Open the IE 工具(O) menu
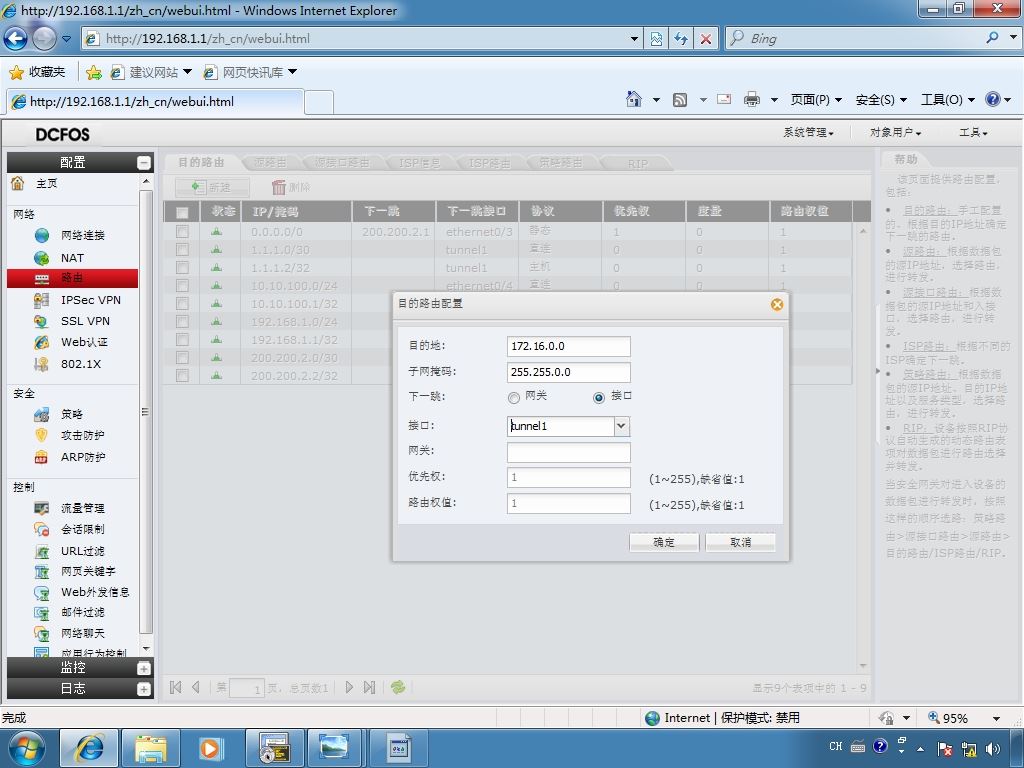The height and width of the screenshot is (768, 1024). click(x=948, y=99)
